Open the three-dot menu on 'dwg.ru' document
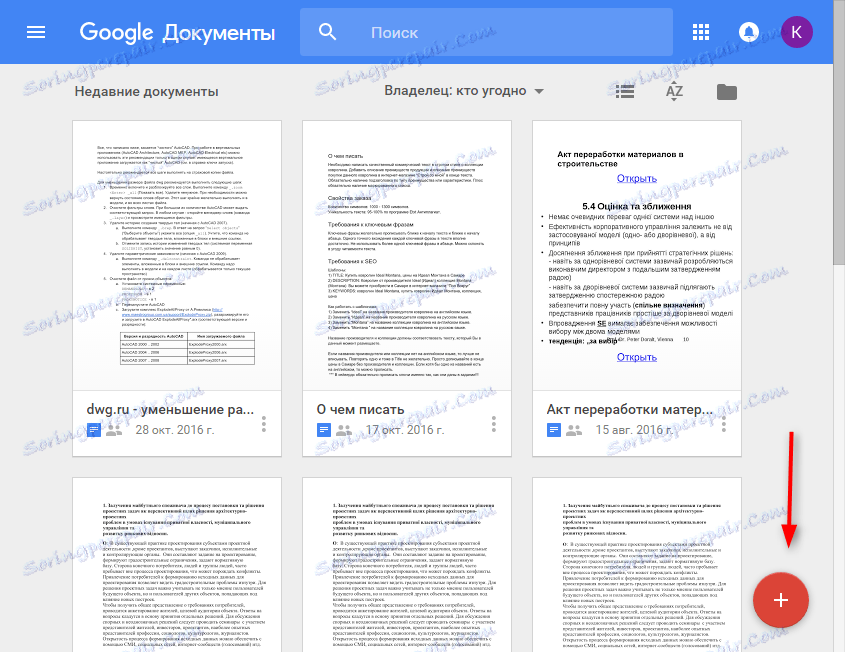Viewport: 845px width, 652px height. click(263, 424)
